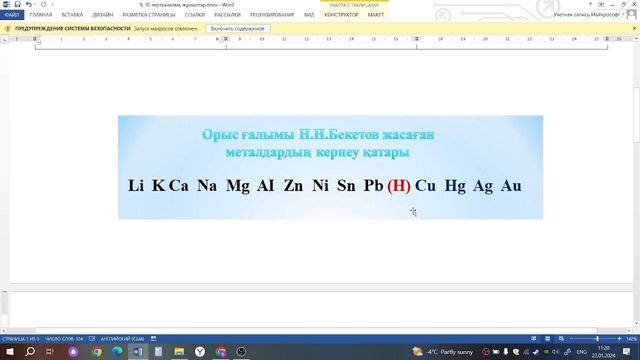The width and height of the screenshot is (640, 360).
Task: Switch to the ГЛАВНАЯ ribbon tab
Action: [x=41, y=15]
